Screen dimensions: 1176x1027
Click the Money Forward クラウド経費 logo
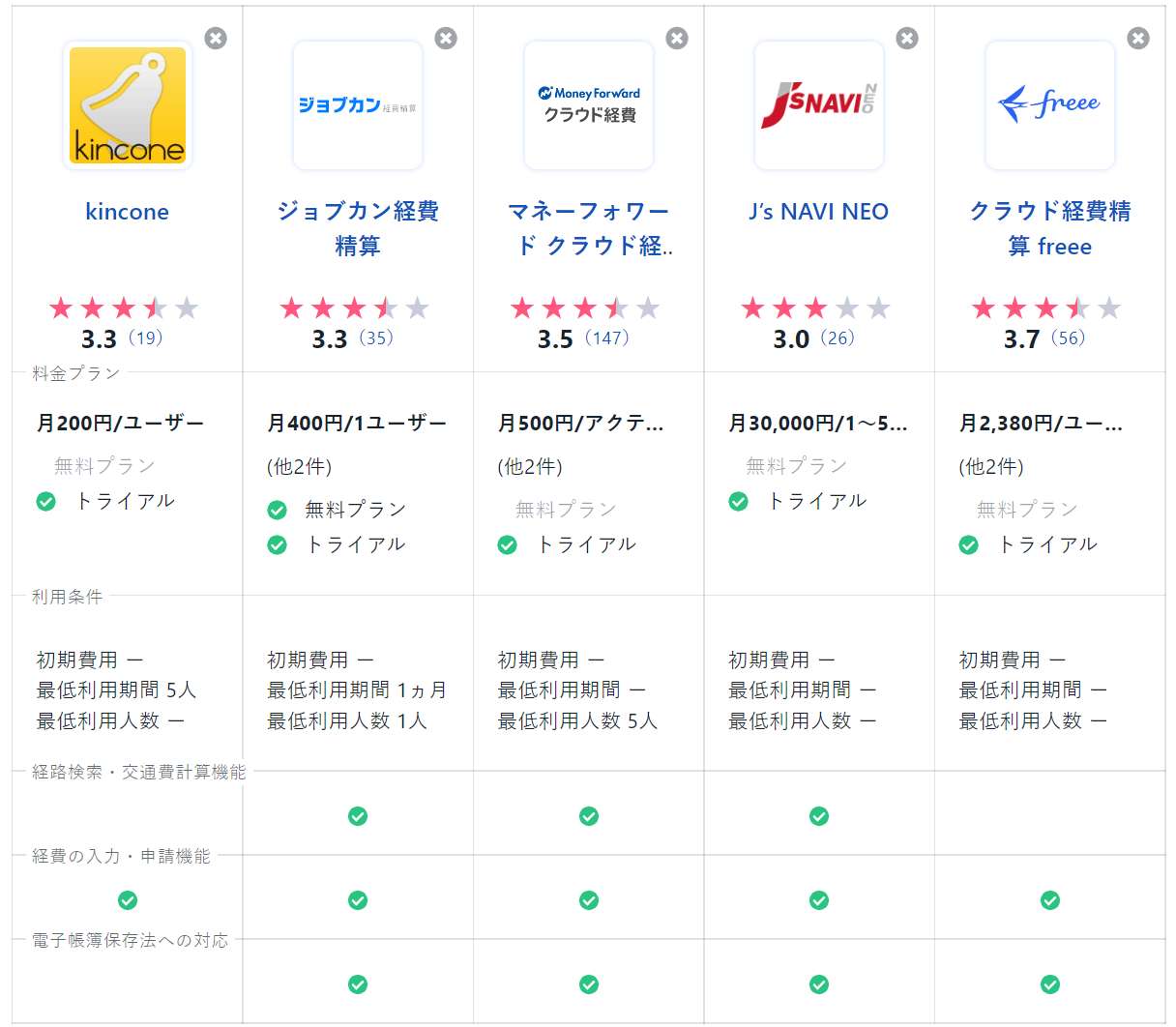click(589, 105)
